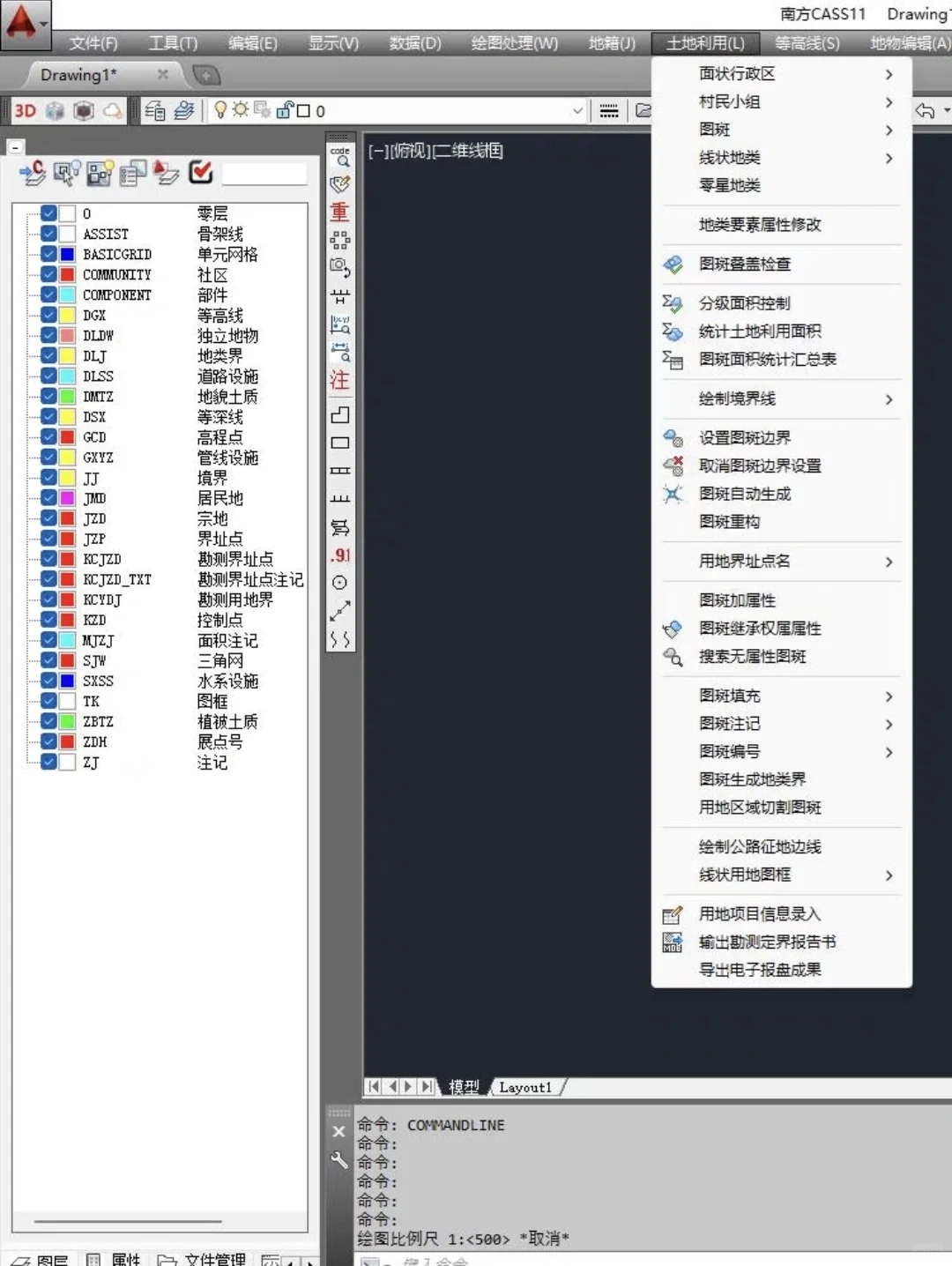Image resolution: width=952 pixels, height=1266 pixels.
Task: Toggle visibility checkbox of the GCD 高程点 layer
Action: click(x=48, y=436)
